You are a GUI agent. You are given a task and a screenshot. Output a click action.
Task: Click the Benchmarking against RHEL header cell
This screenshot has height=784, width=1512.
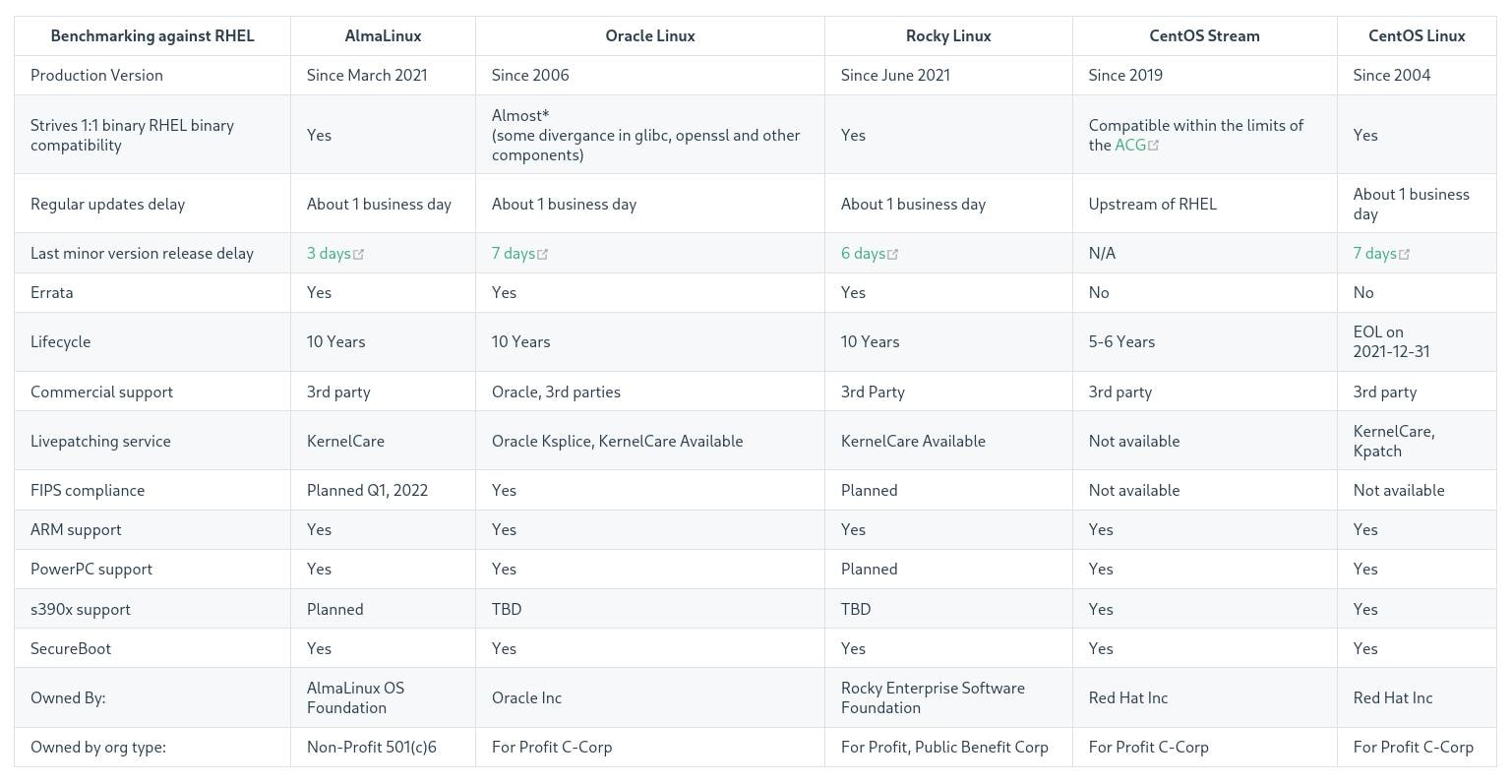click(152, 35)
